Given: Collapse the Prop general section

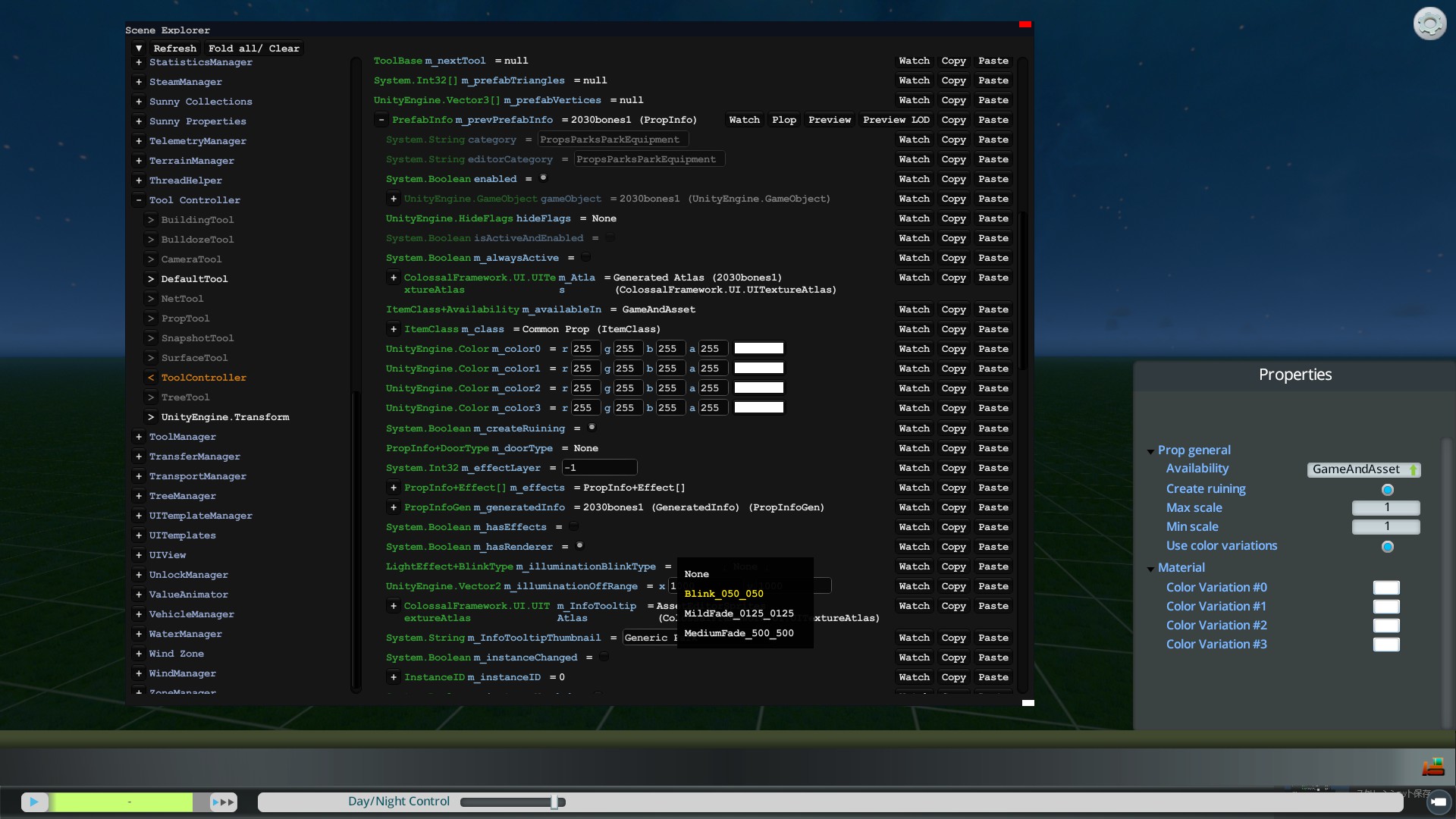Looking at the screenshot, I should click(x=1150, y=451).
